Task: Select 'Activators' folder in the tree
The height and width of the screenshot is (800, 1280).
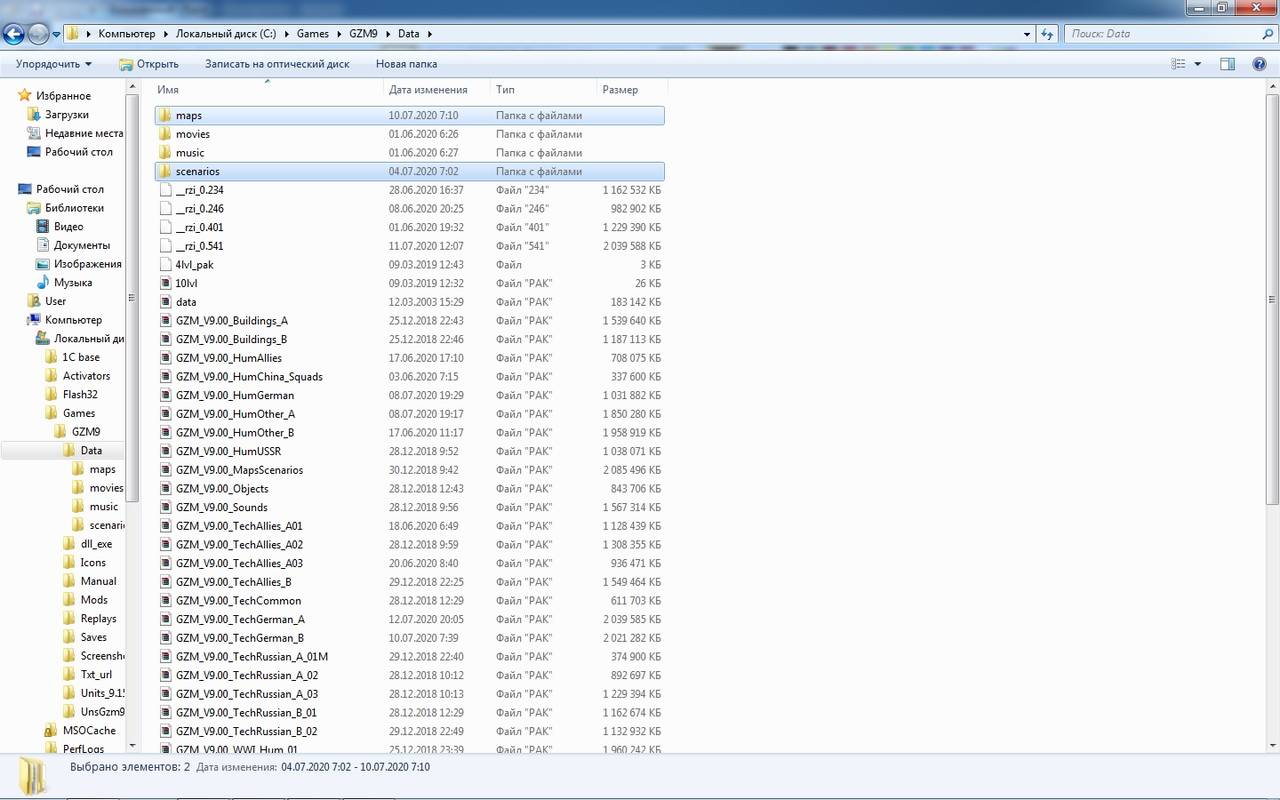Action: [87, 376]
